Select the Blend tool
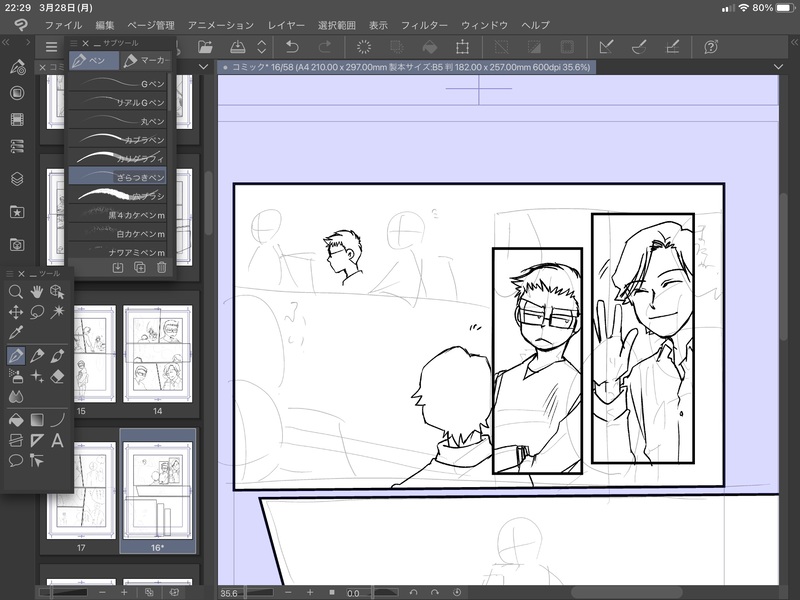The image size is (800, 600). [16, 396]
